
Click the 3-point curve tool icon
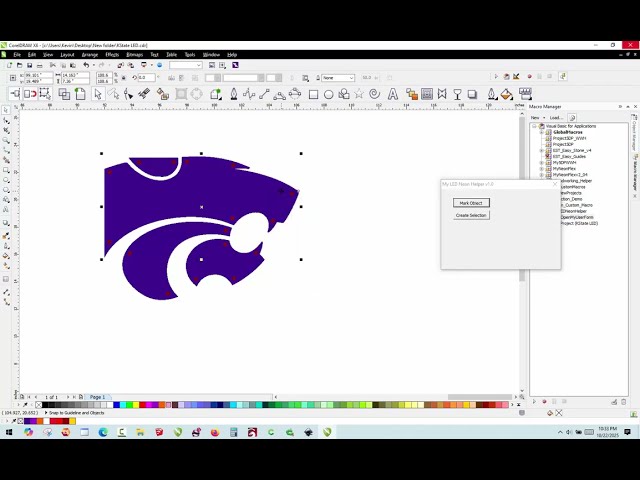coord(280,95)
